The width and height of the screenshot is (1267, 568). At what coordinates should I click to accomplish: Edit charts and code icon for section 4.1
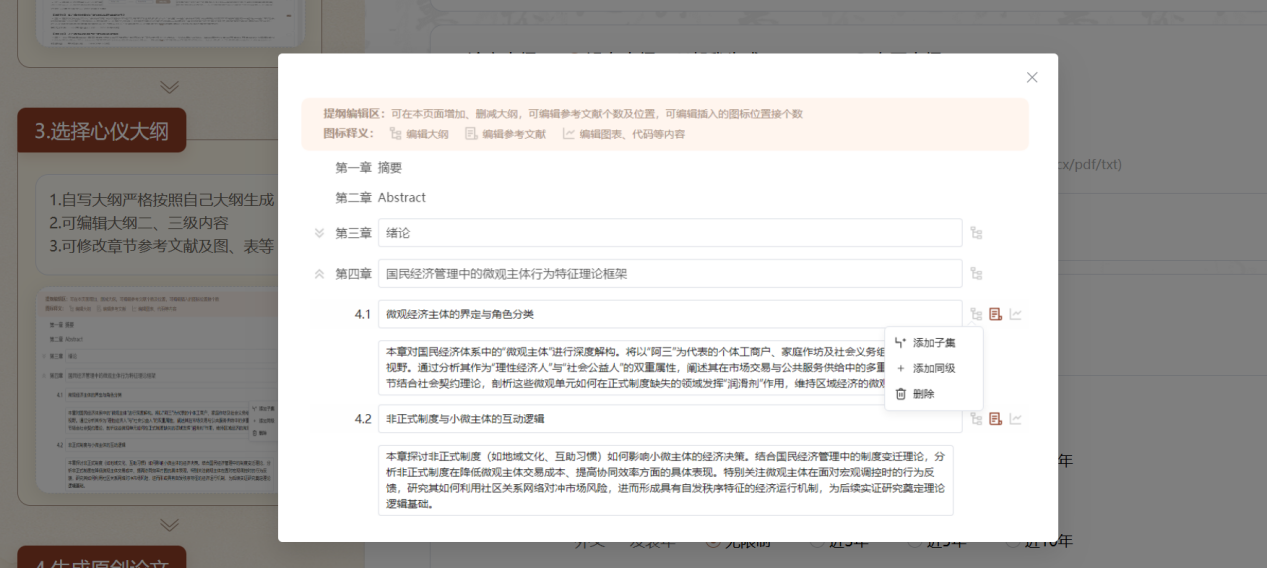tap(1016, 314)
